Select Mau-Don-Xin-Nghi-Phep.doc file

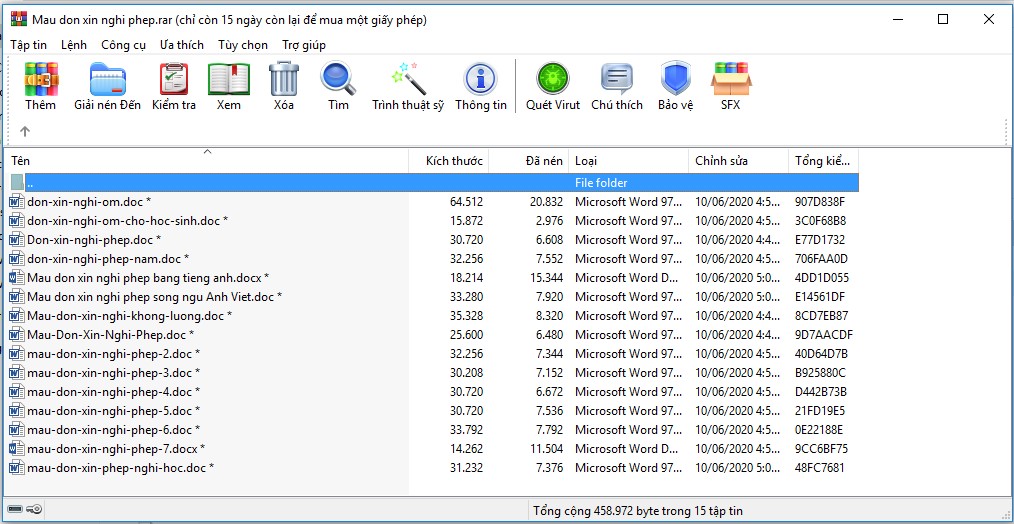click(434, 335)
